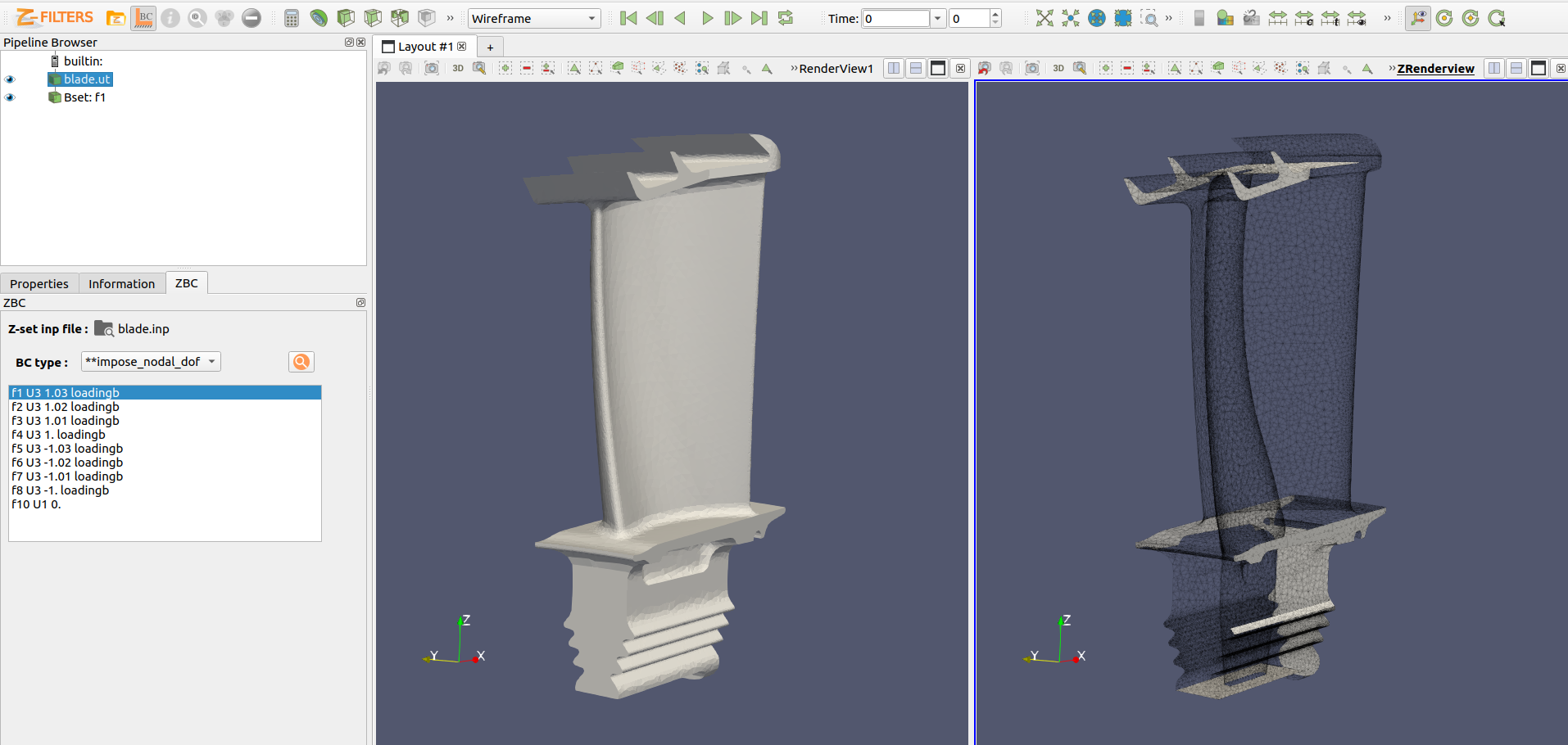
Task: Click the ID search magnifier toolbar icon
Action: click(197, 18)
